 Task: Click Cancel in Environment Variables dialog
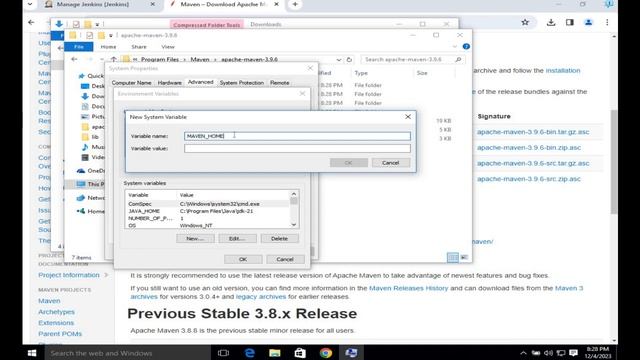coord(285,259)
